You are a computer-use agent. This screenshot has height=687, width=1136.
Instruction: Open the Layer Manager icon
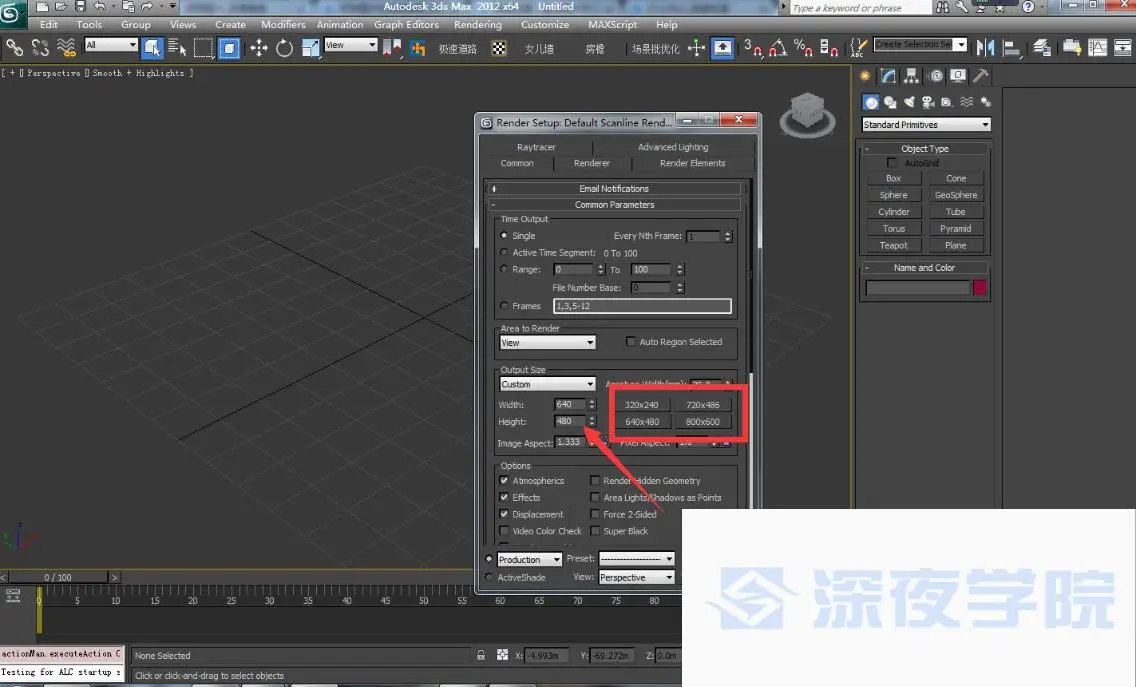click(1042, 48)
